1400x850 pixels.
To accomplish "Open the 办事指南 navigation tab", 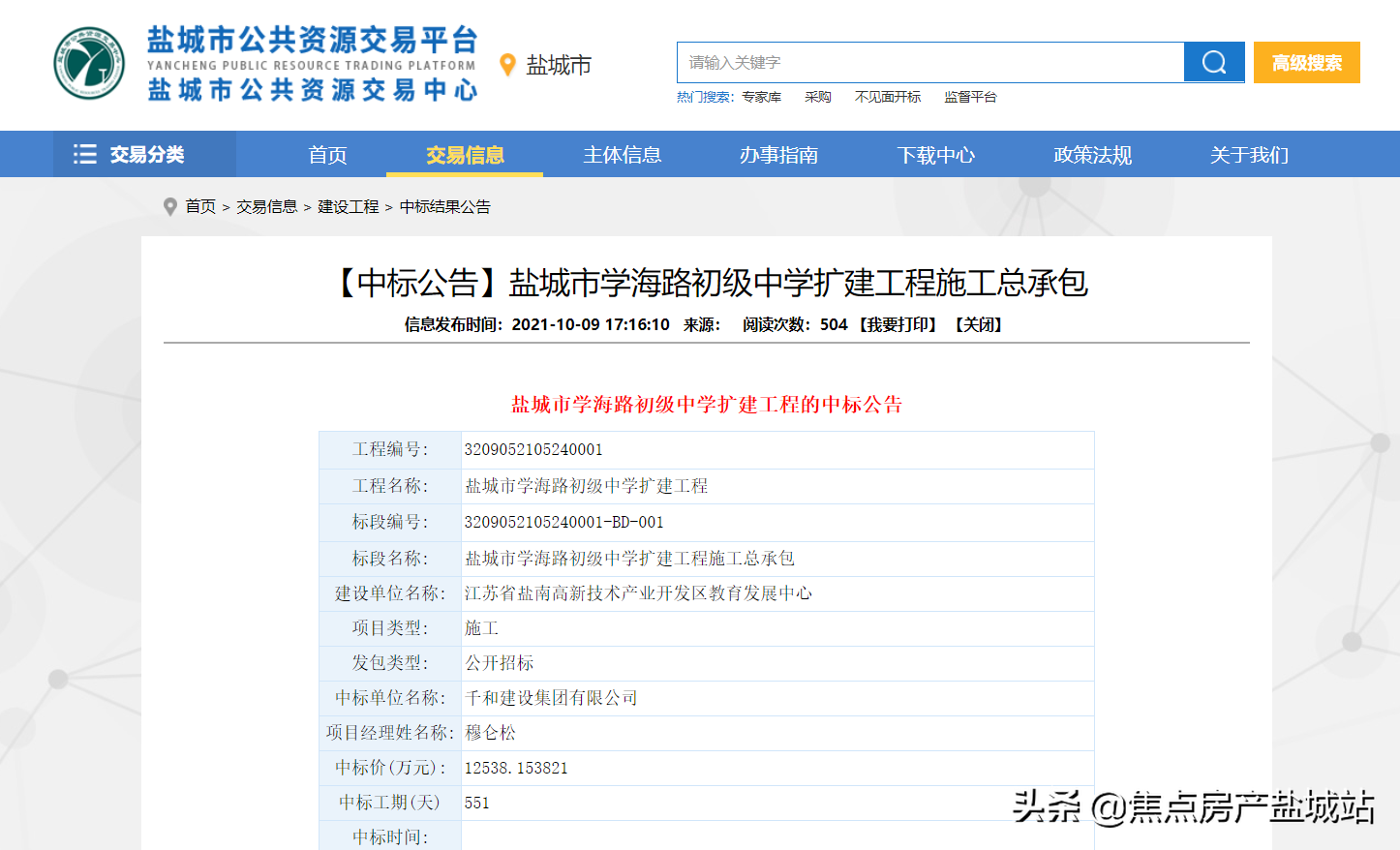I will [778, 155].
